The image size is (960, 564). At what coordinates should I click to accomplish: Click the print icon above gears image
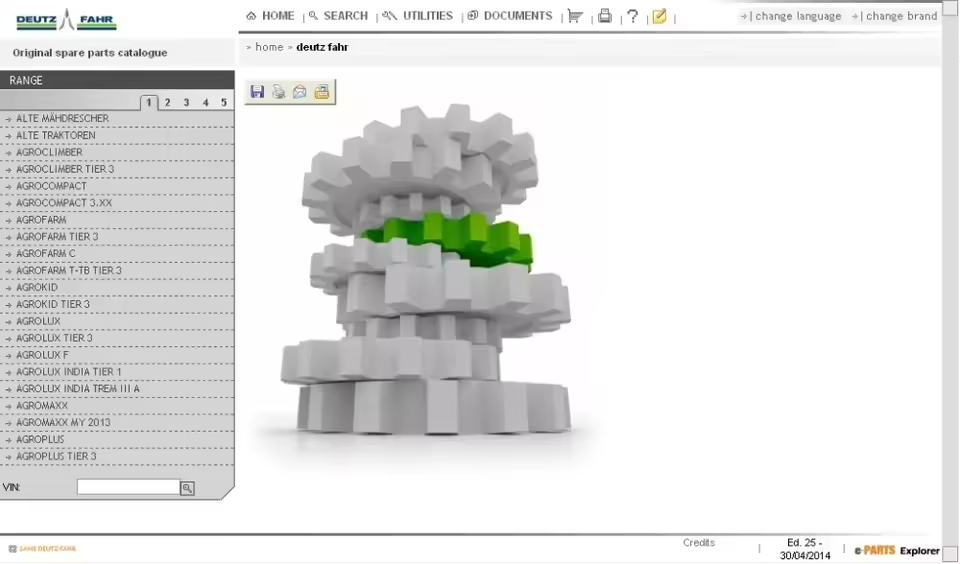click(x=279, y=92)
